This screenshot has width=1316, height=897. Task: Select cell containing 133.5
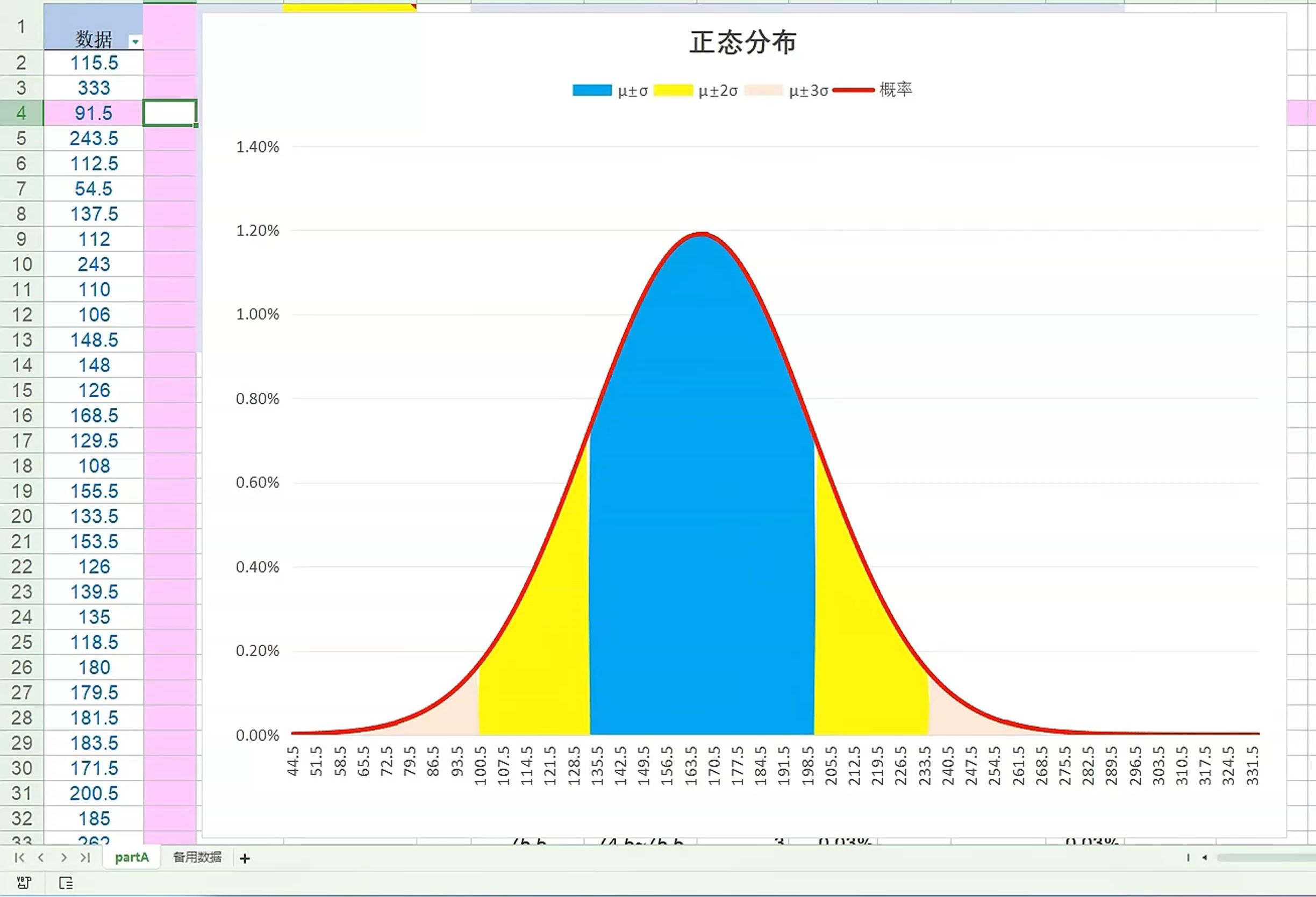coord(94,516)
